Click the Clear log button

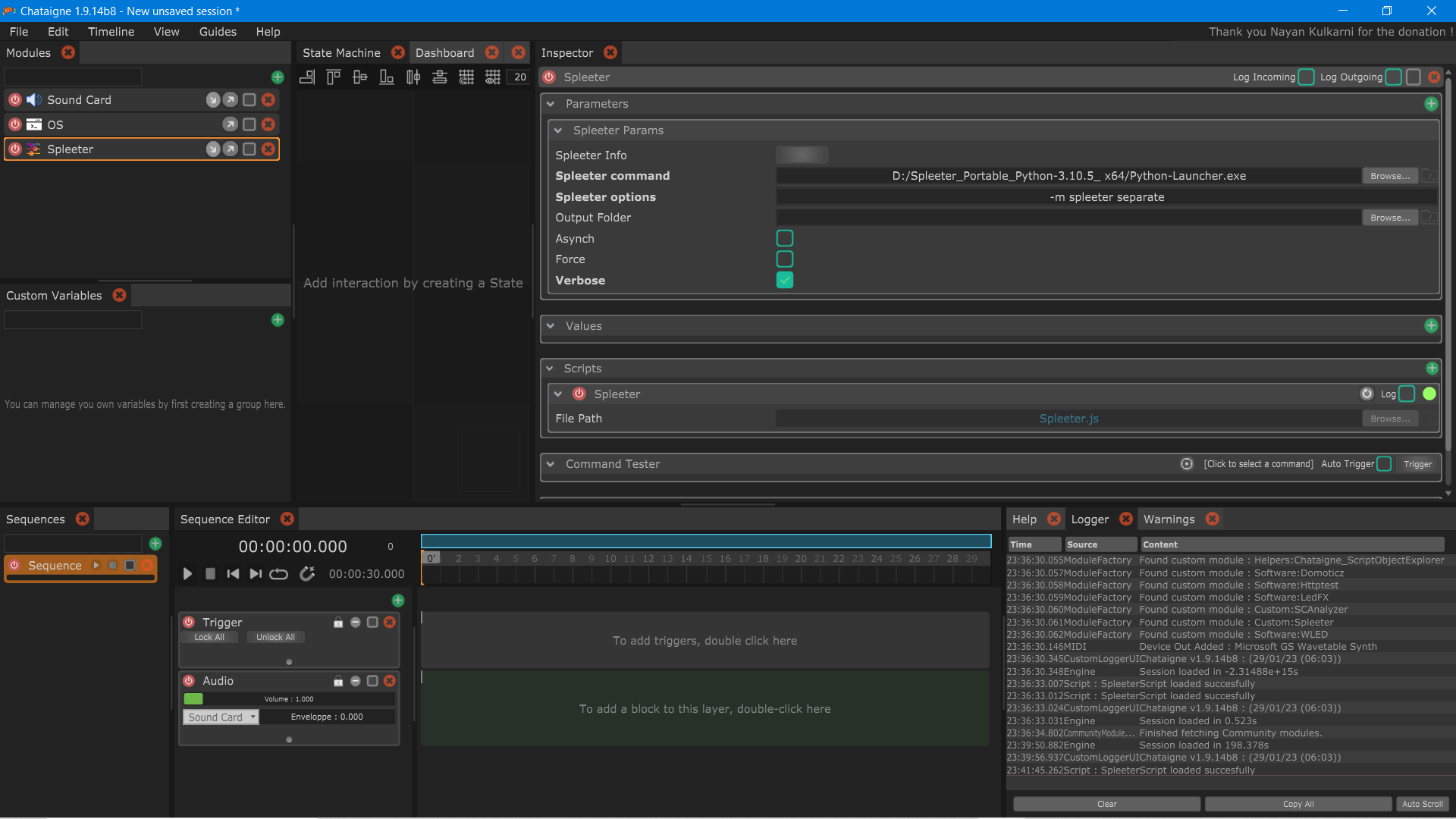(x=1106, y=804)
